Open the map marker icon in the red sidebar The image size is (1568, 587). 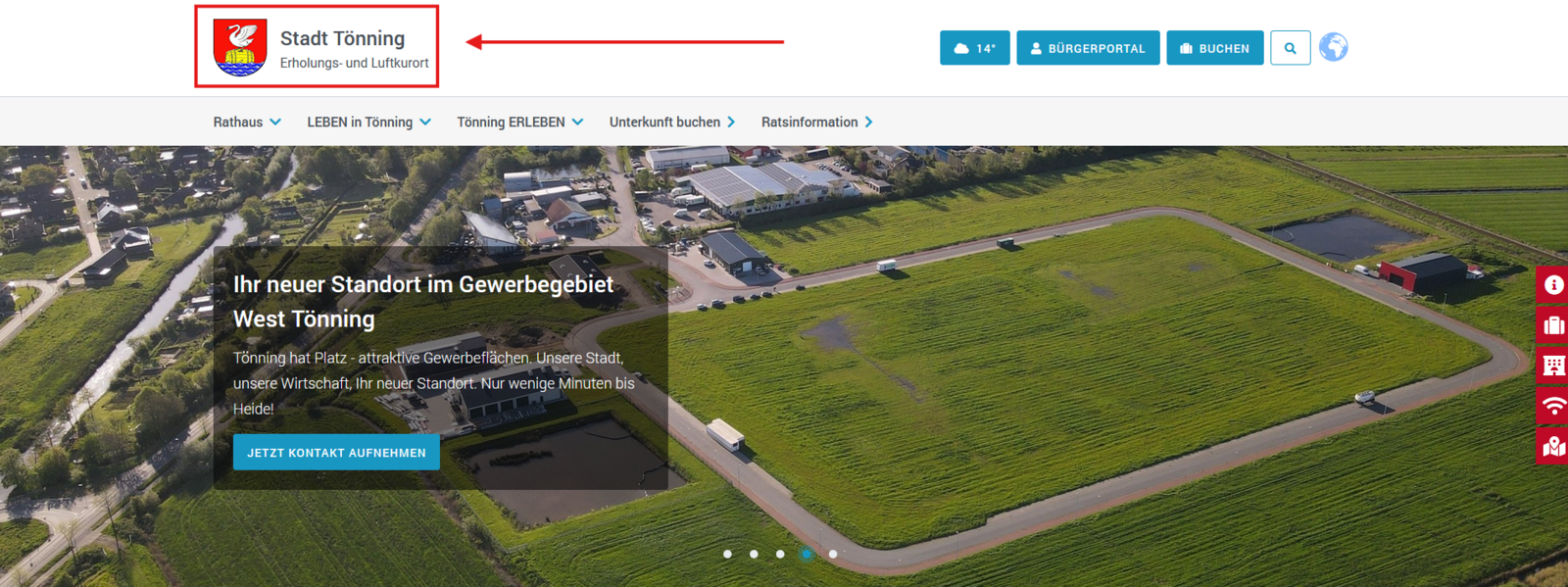1553,447
